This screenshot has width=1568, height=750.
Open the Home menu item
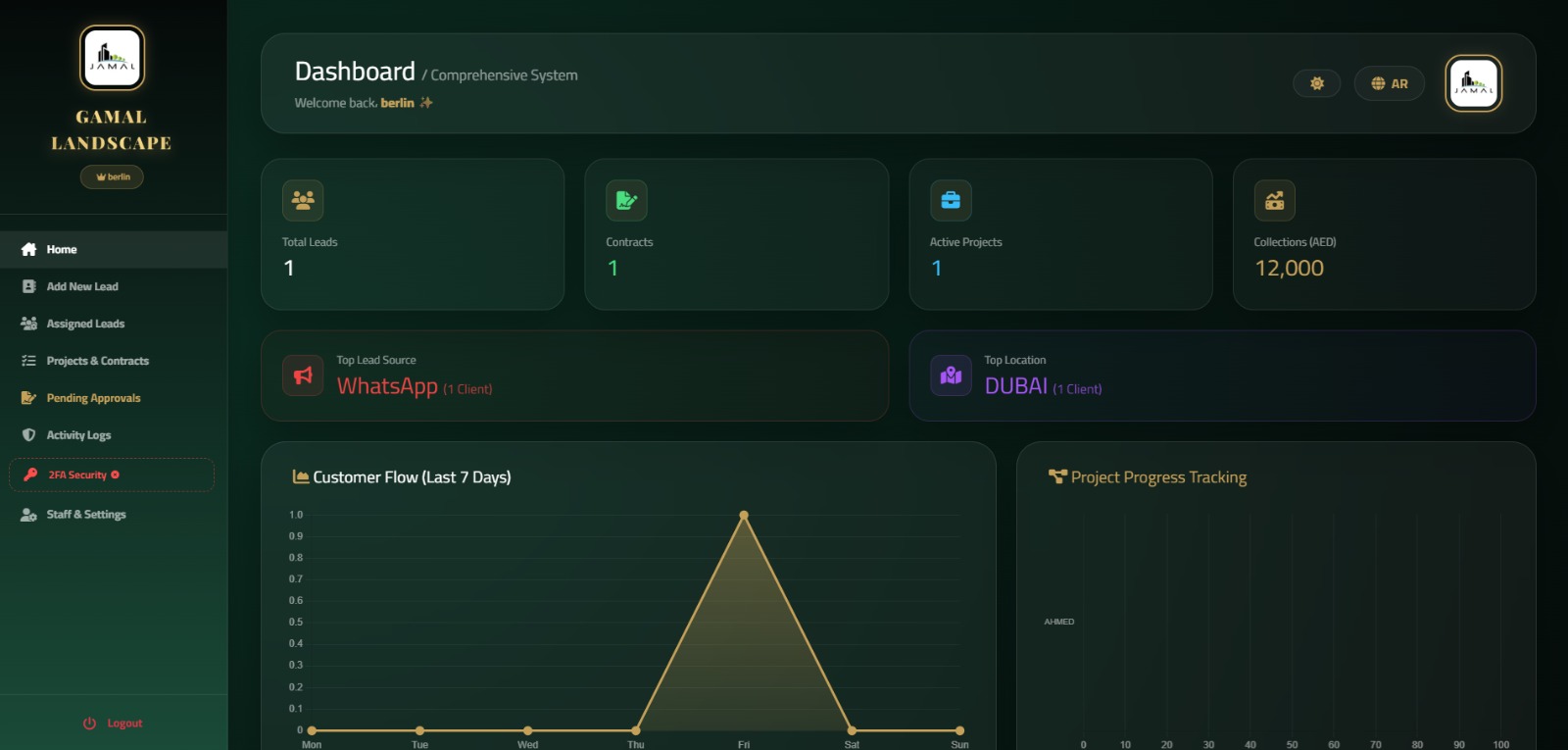pyautogui.click(x=114, y=249)
